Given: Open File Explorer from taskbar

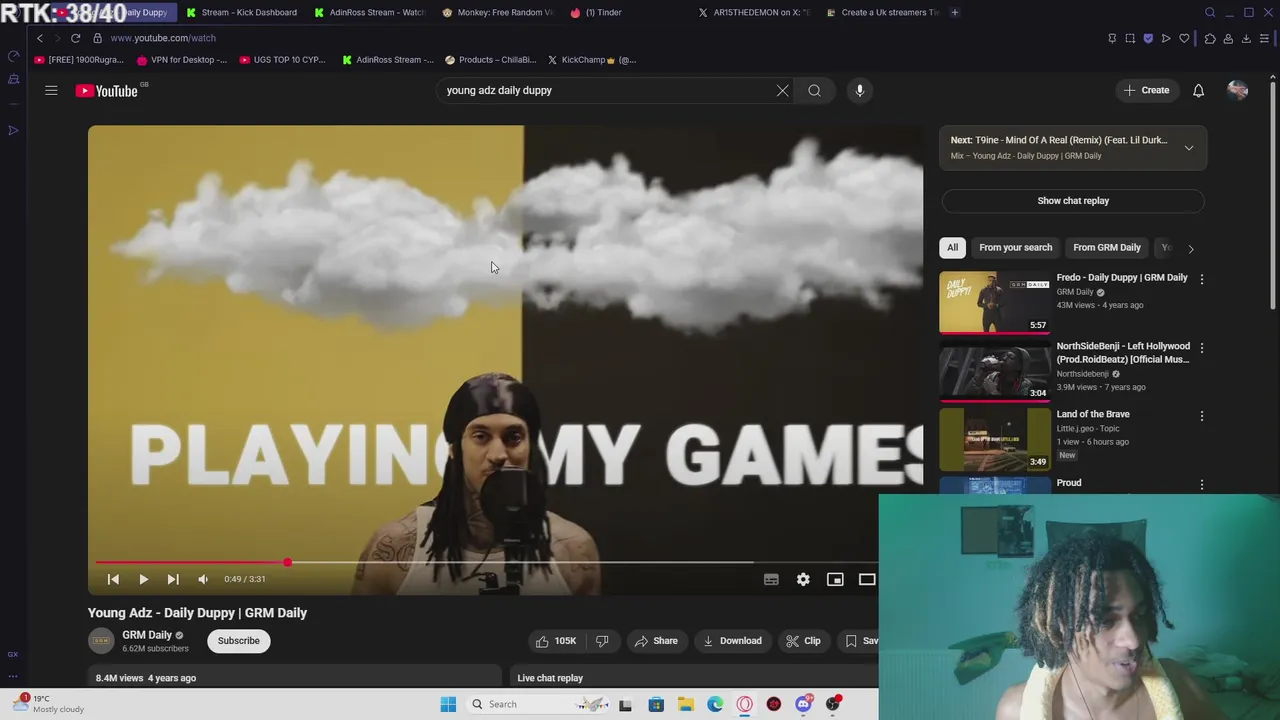Looking at the screenshot, I should click(x=685, y=704).
